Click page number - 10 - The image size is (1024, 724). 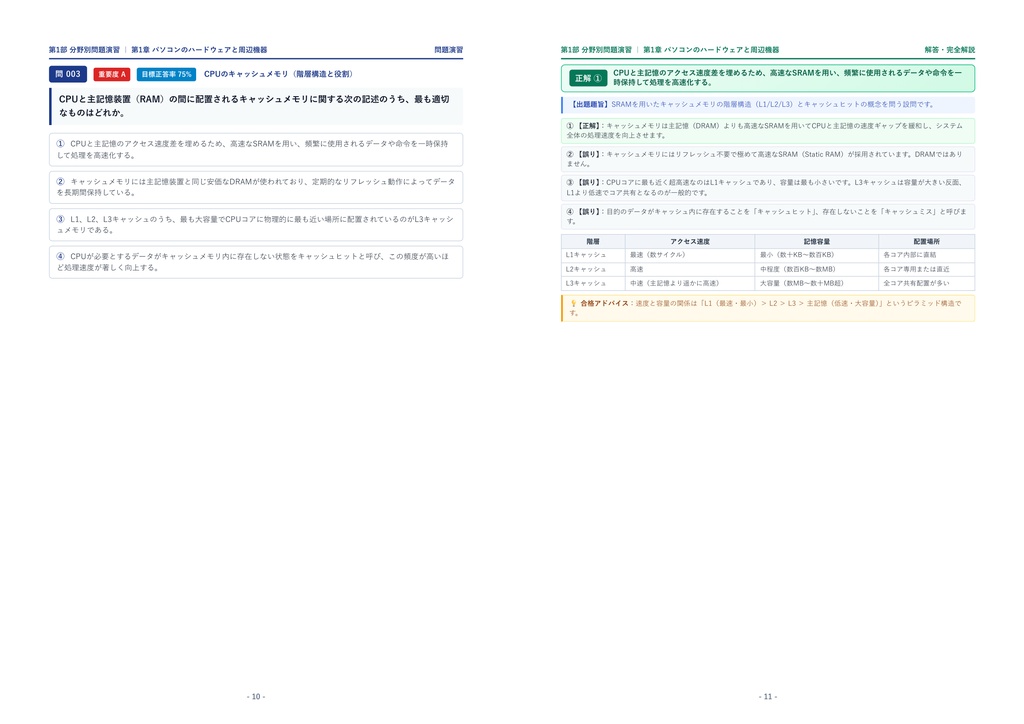point(256,697)
